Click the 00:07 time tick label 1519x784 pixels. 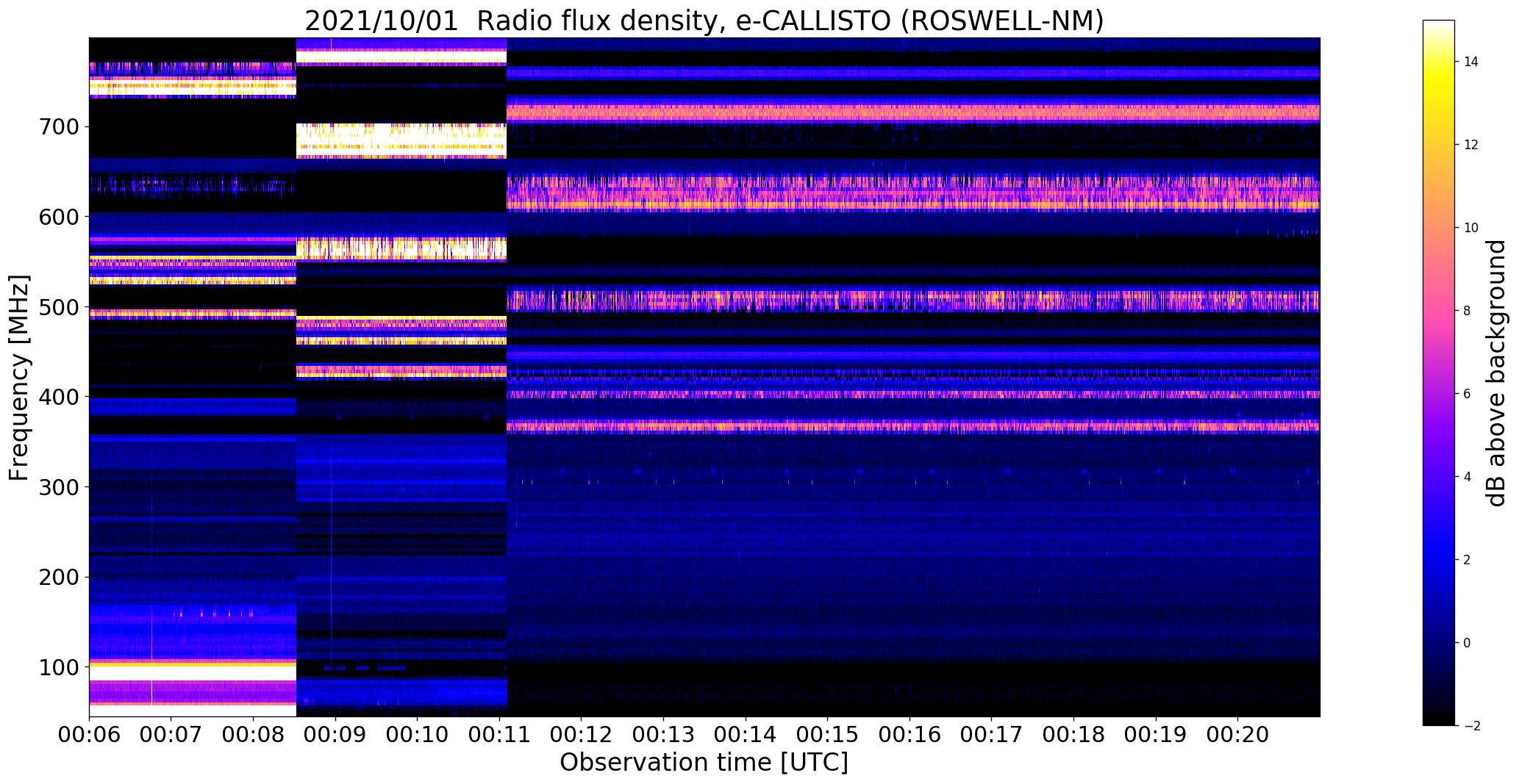pos(171,735)
